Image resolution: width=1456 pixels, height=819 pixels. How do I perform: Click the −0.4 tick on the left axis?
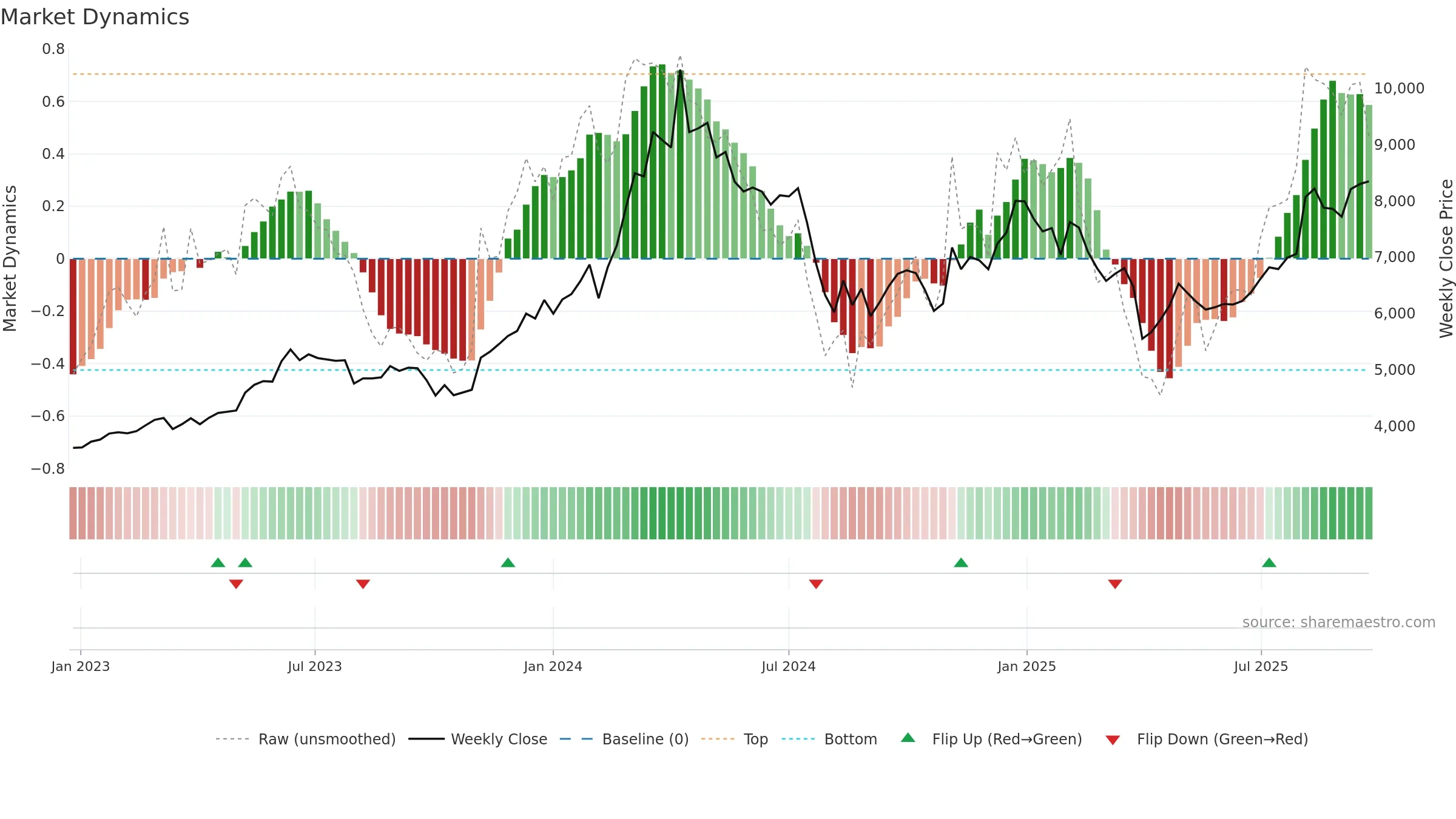pos(48,363)
